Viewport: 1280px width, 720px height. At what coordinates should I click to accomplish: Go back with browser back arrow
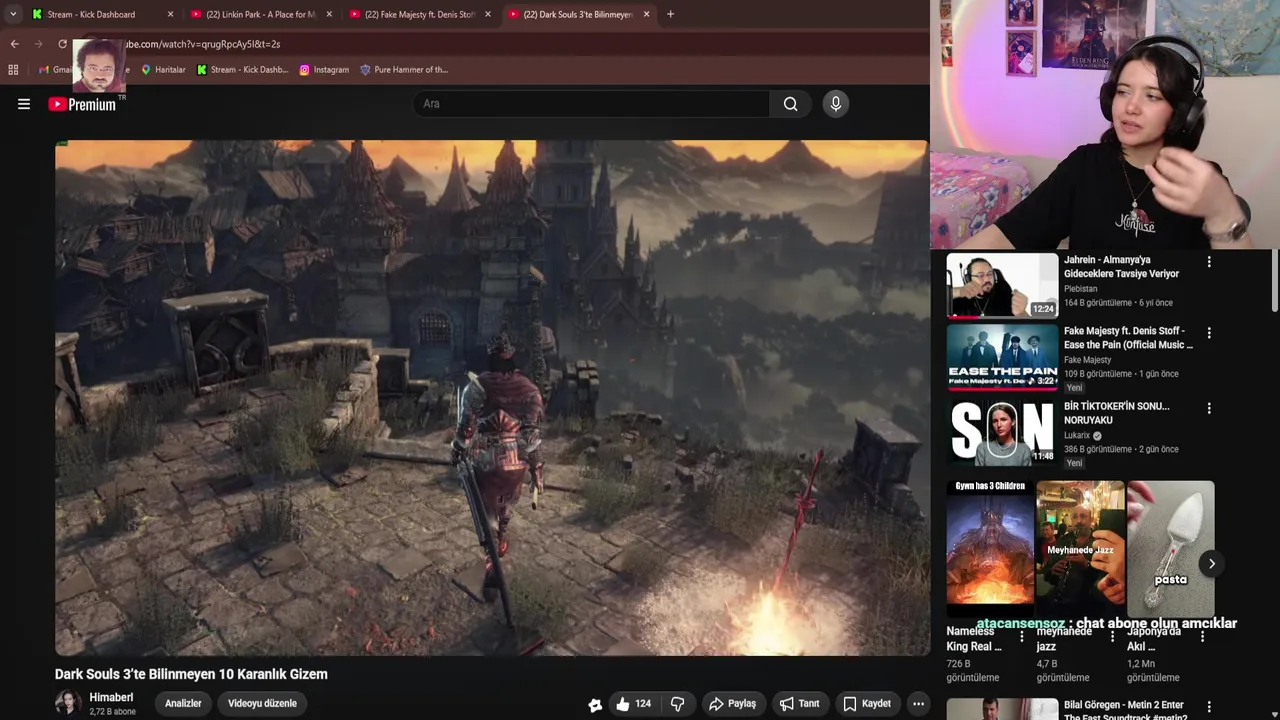coord(14,44)
